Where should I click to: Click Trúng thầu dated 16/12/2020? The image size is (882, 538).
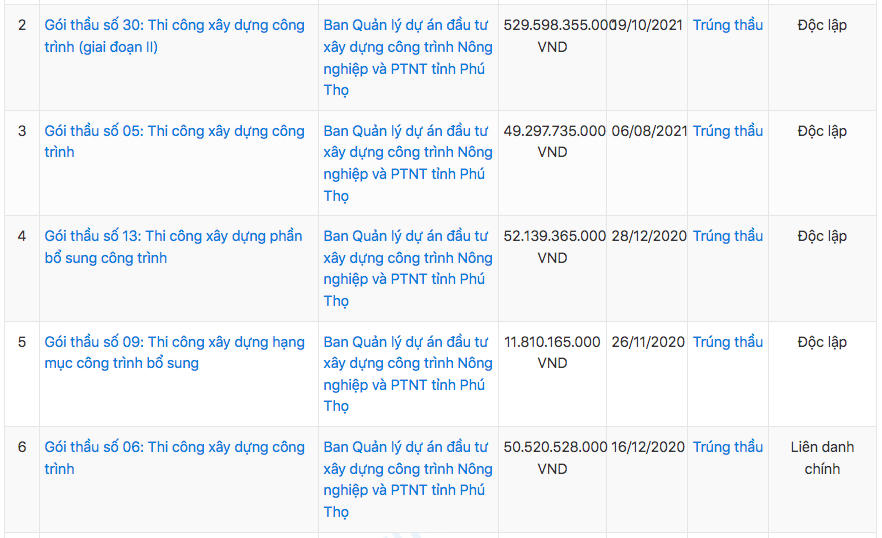click(x=727, y=447)
